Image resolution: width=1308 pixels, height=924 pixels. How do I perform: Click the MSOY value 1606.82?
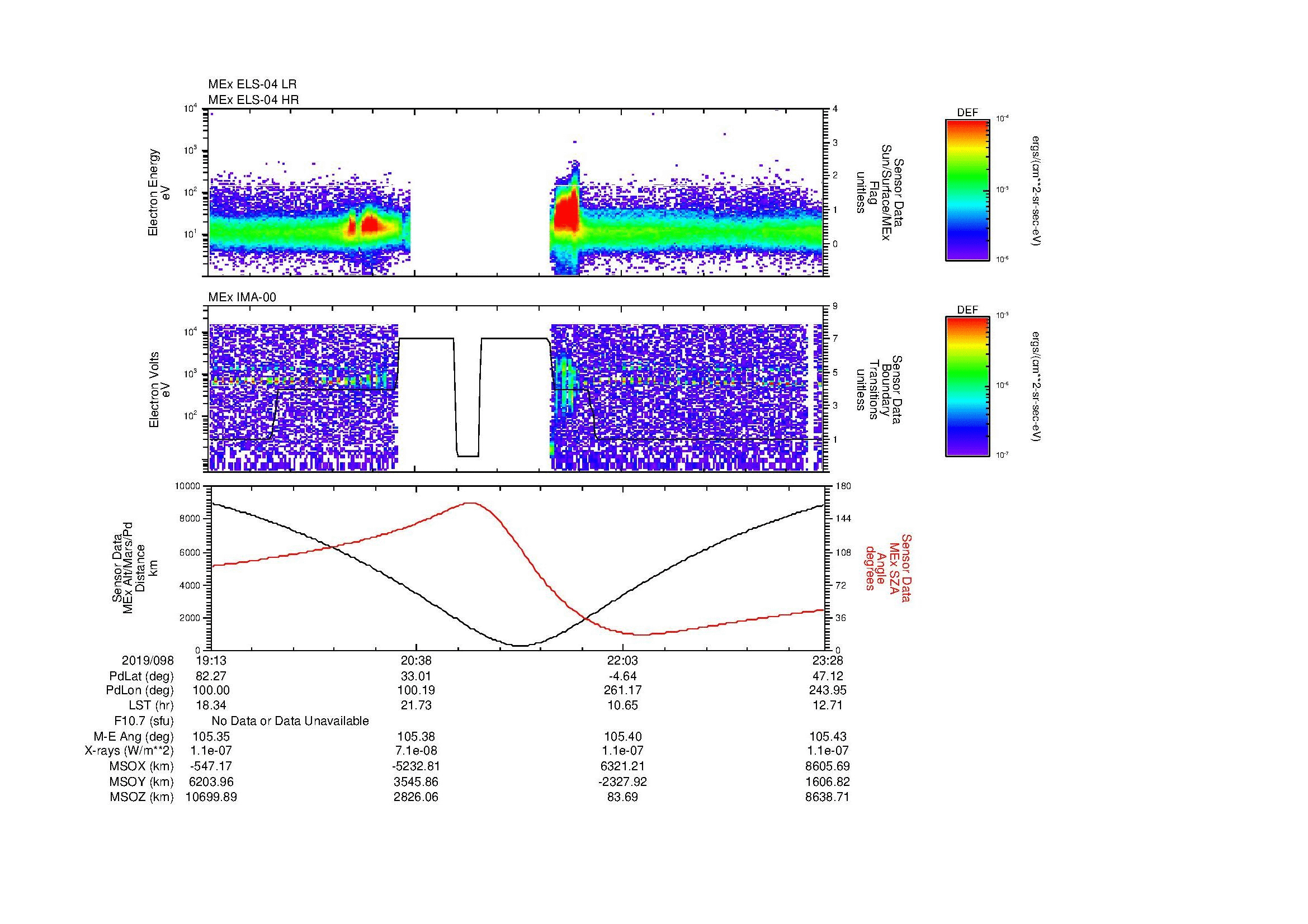[828, 781]
